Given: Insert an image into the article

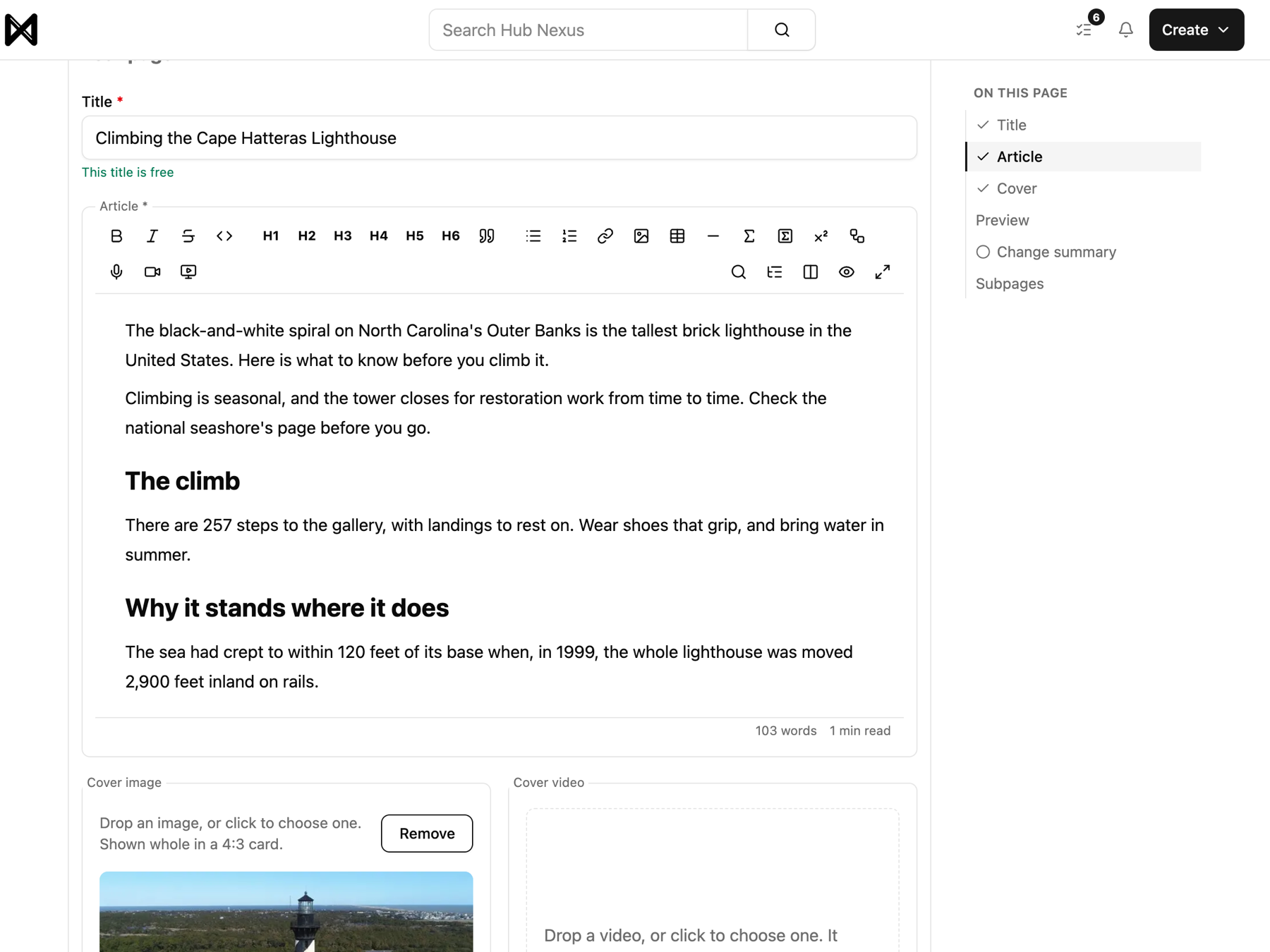Looking at the screenshot, I should 641,236.
